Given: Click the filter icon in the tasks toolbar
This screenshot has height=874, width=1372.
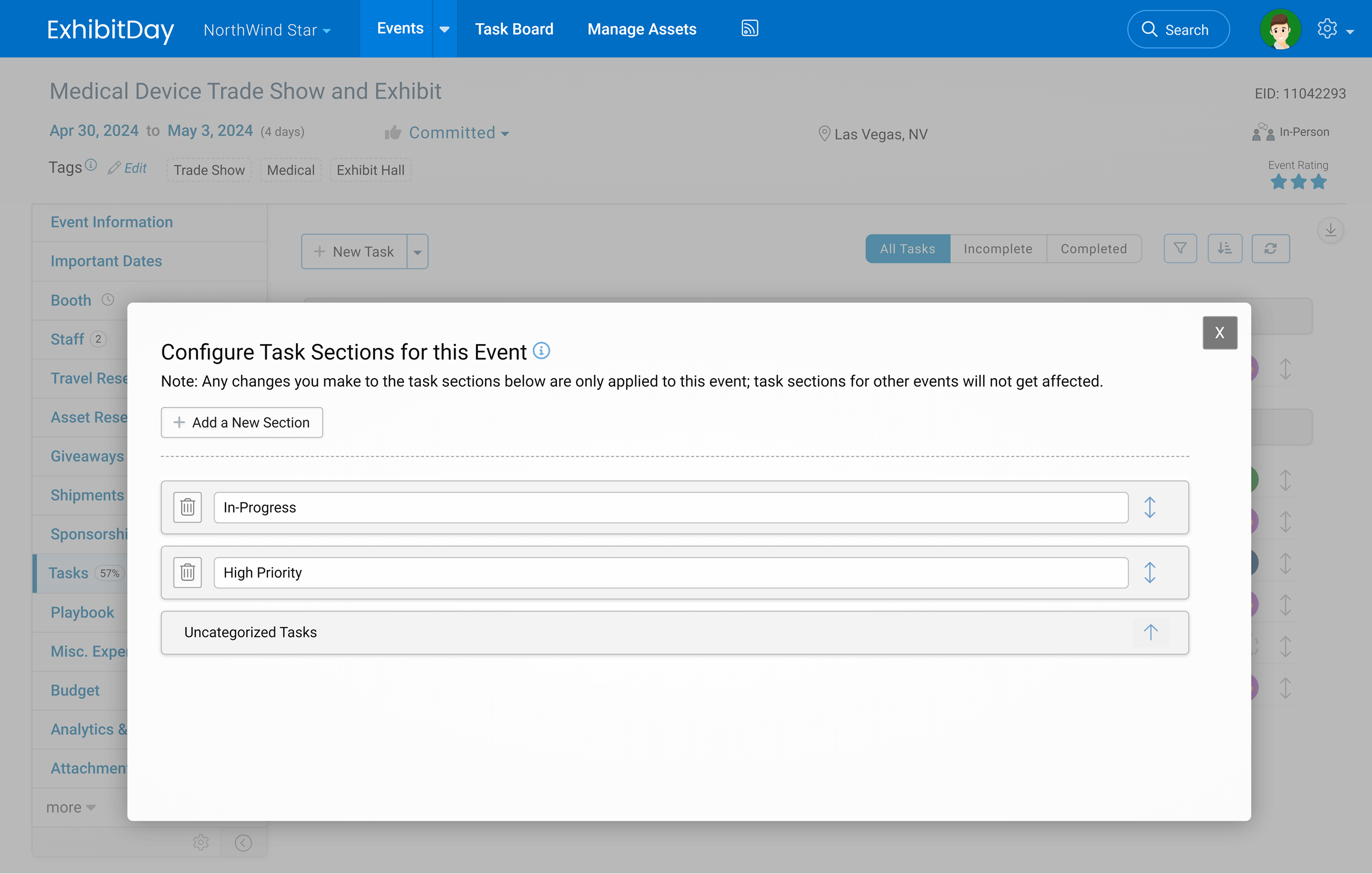Looking at the screenshot, I should pyautogui.click(x=1181, y=248).
